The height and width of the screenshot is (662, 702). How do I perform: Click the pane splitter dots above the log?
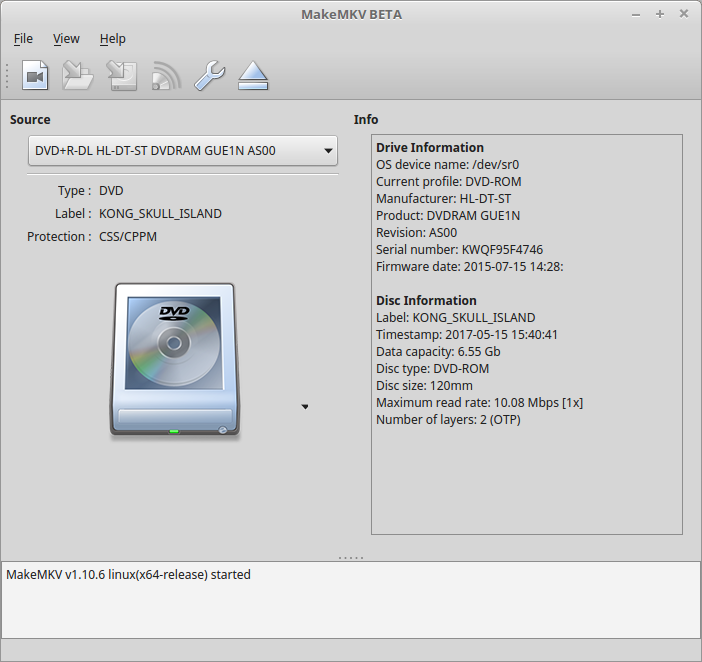[351, 558]
